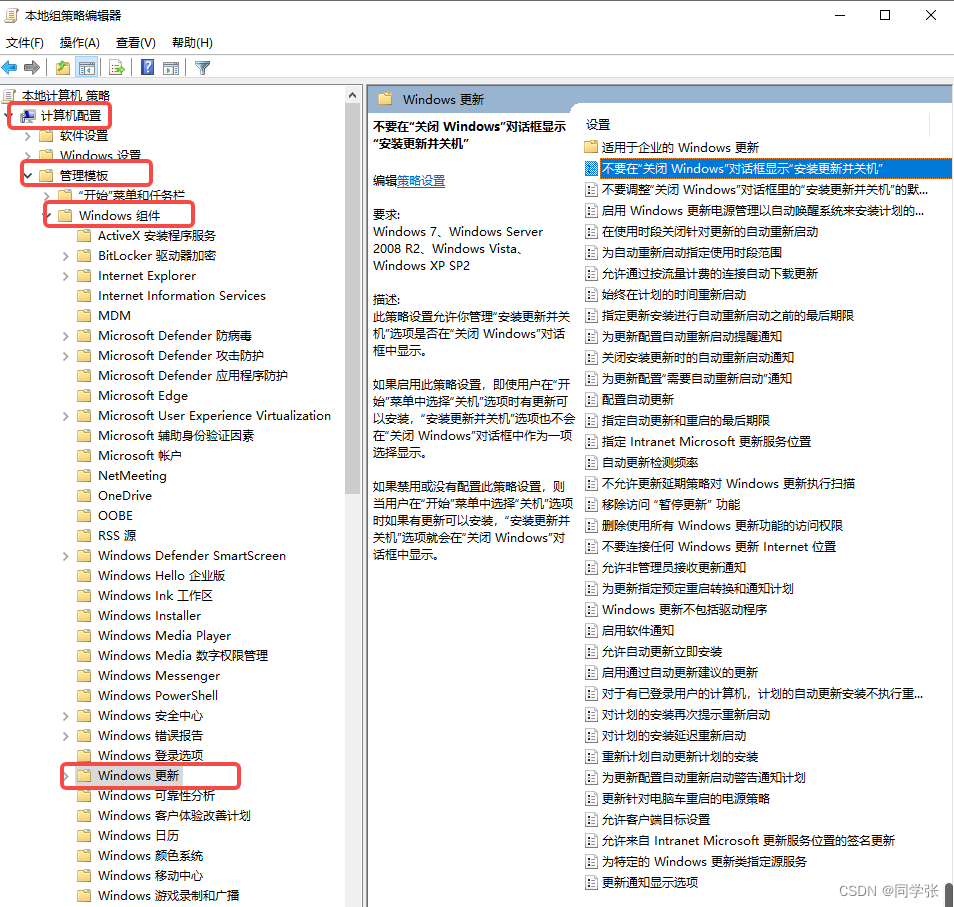Image resolution: width=954 pixels, height=907 pixels.
Task: Click the folder icon beside Microsoft Edge
Action: pyautogui.click(x=85, y=396)
